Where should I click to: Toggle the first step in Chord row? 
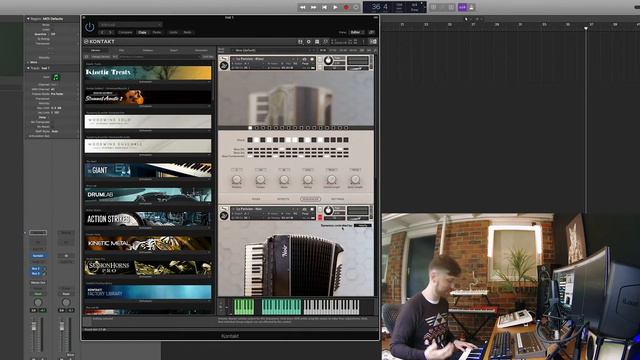[250, 140]
